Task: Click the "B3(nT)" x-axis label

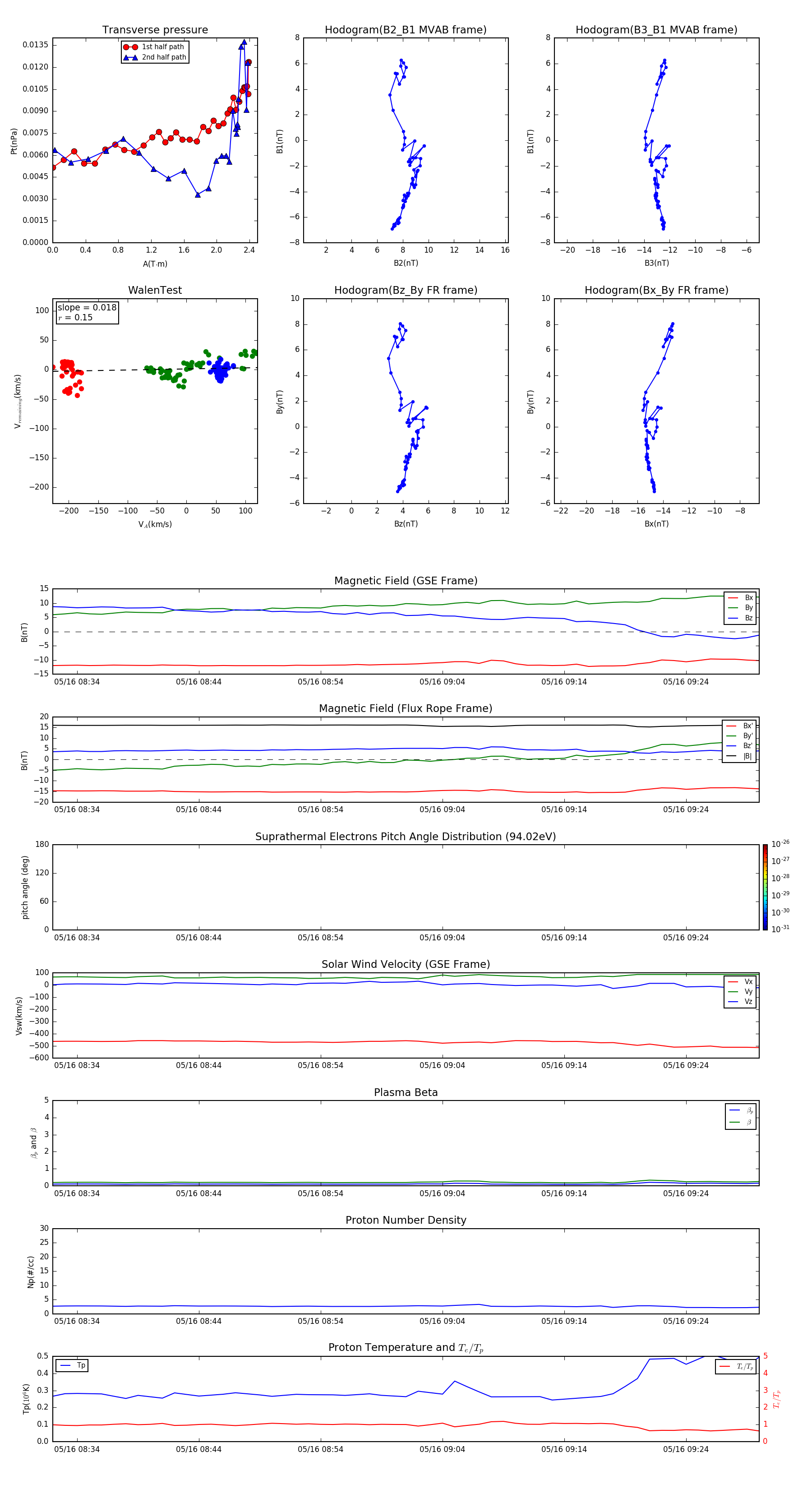Action: (x=656, y=263)
